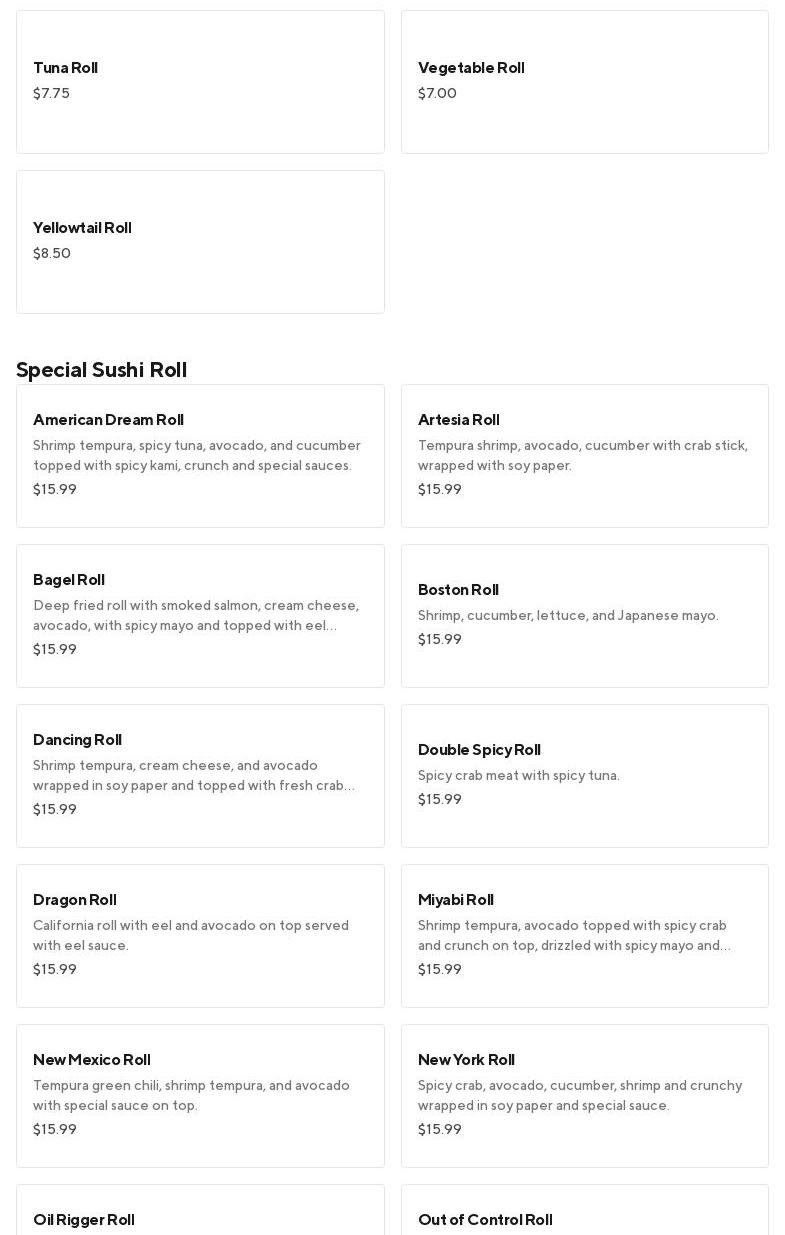Click the Dragon Roll description text
Image resolution: width=785 pixels, height=1235 pixels.
pyautogui.click(x=191, y=936)
